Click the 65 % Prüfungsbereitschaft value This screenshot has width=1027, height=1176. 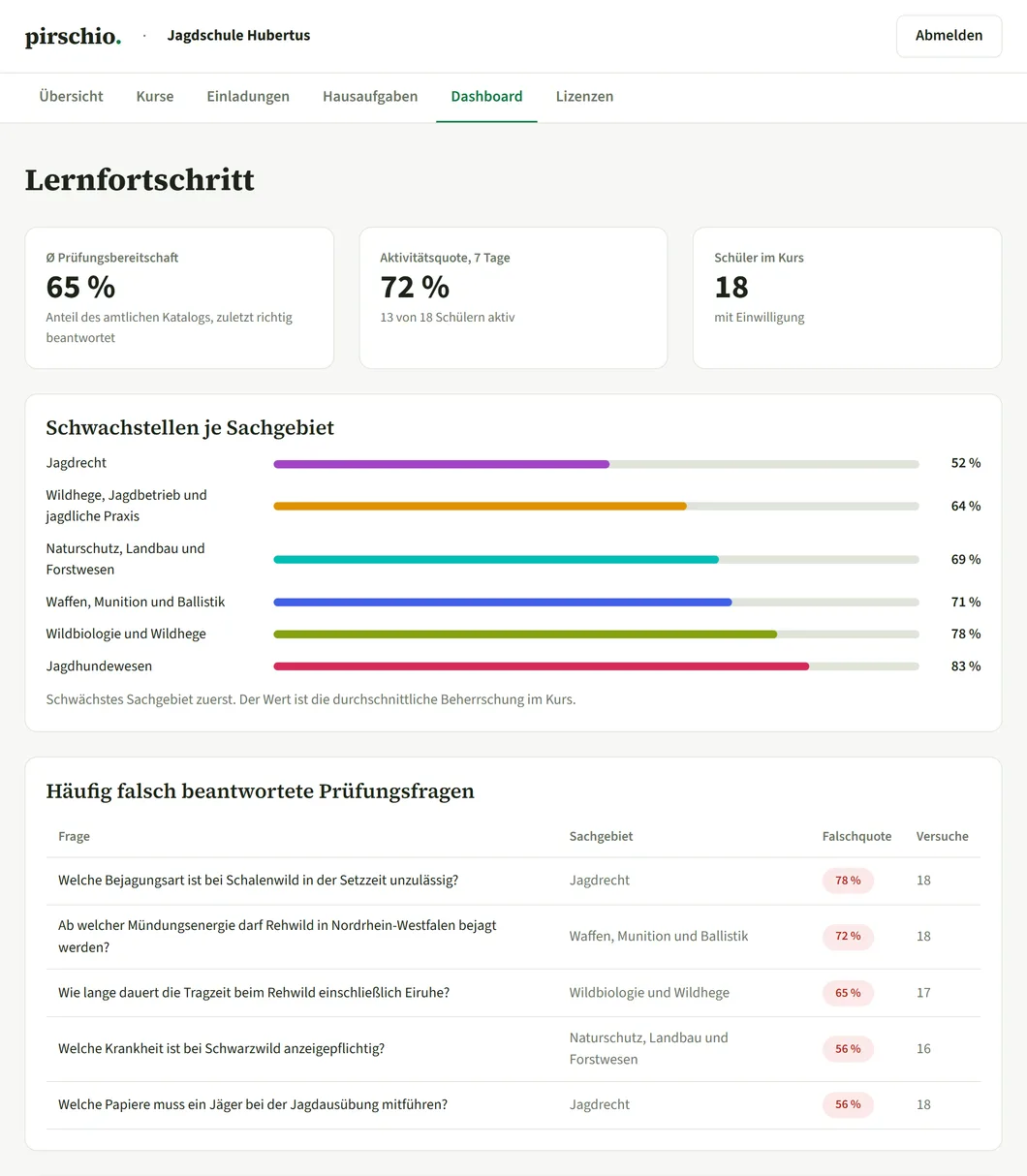[x=80, y=287]
